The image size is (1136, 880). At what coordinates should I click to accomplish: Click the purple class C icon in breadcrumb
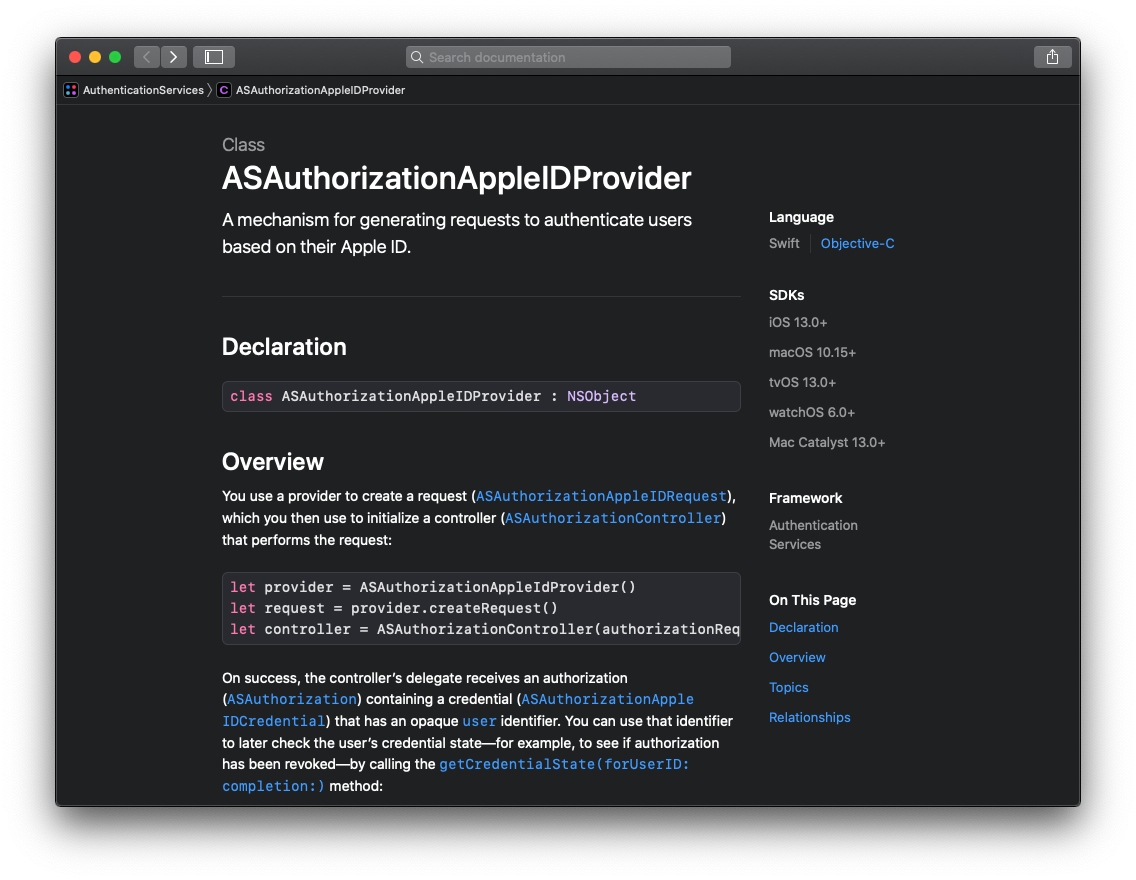tap(225, 90)
